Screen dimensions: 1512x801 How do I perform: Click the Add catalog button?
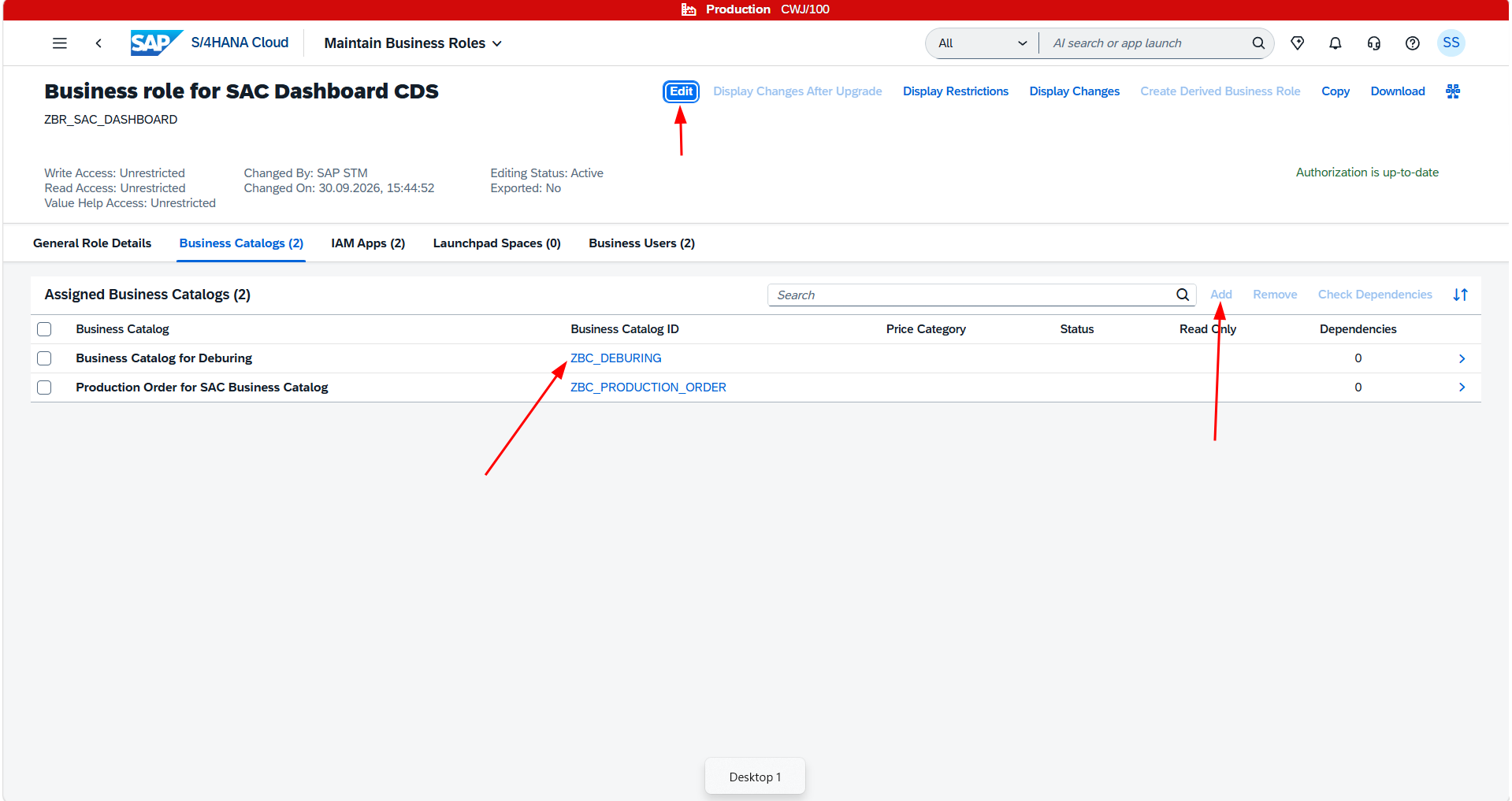[1221, 295]
